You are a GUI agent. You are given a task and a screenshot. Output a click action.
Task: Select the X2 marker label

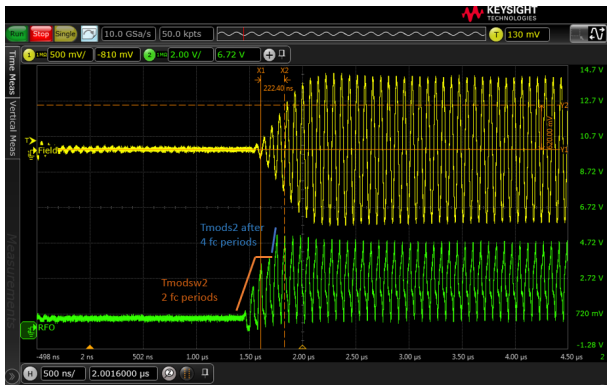(285, 71)
